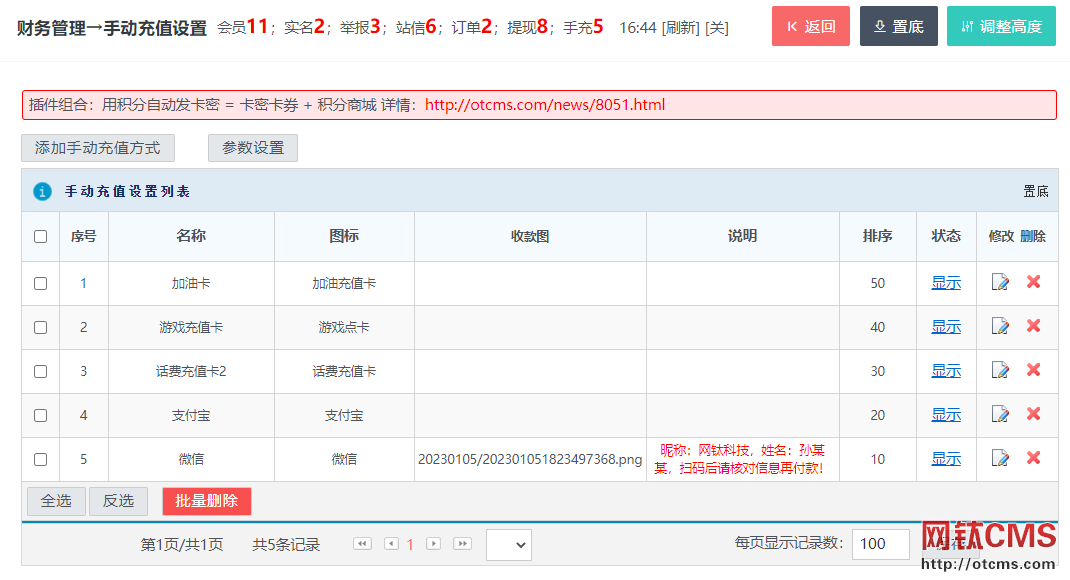The height and width of the screenshot is (580, 1070).
Task: Click the red delete icon for 游戏充值卡
Action: click(x=1033, y=326)
